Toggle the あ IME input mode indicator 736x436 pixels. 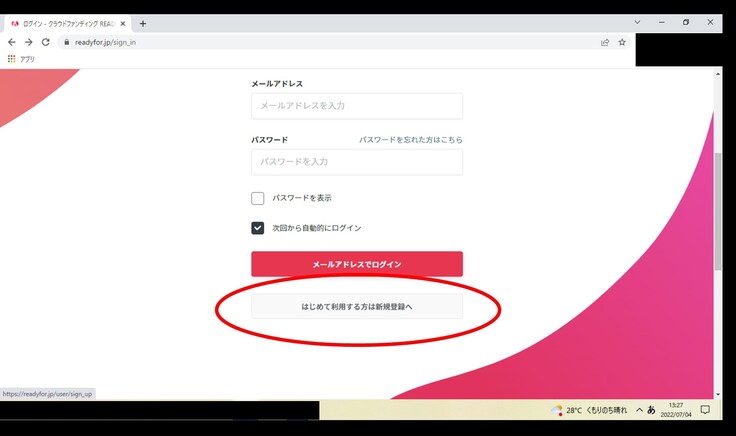(651, 410)
